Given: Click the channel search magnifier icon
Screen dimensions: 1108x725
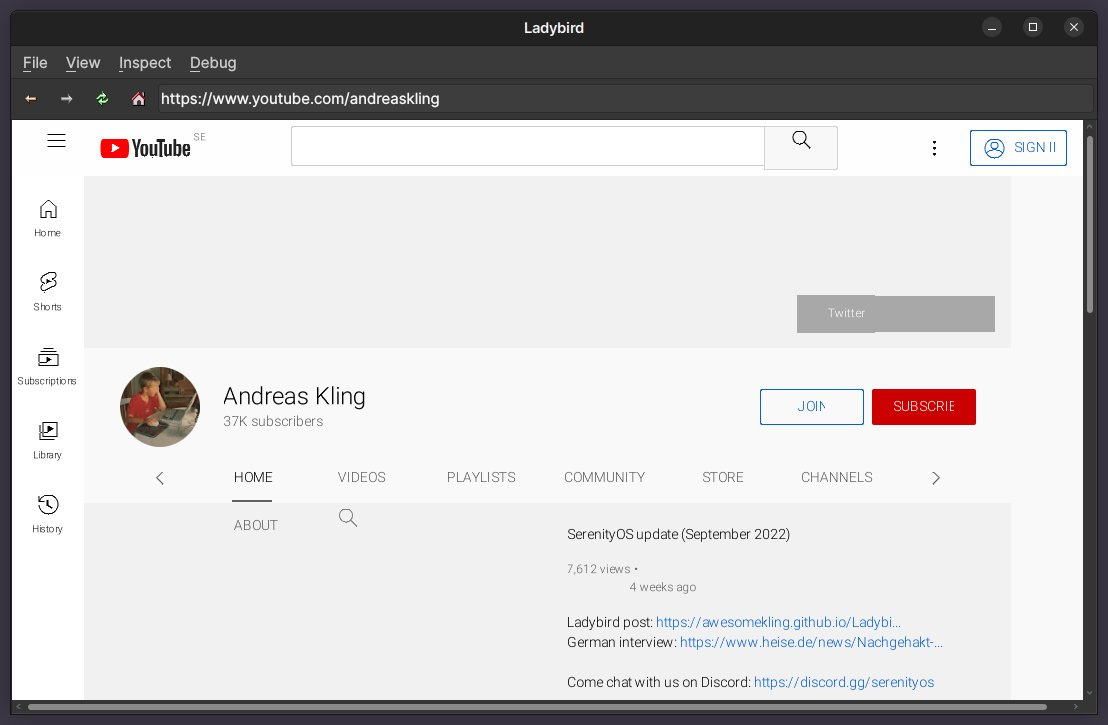Looking at the screenshot, I should pyautogui.click(x=348, y=518).
